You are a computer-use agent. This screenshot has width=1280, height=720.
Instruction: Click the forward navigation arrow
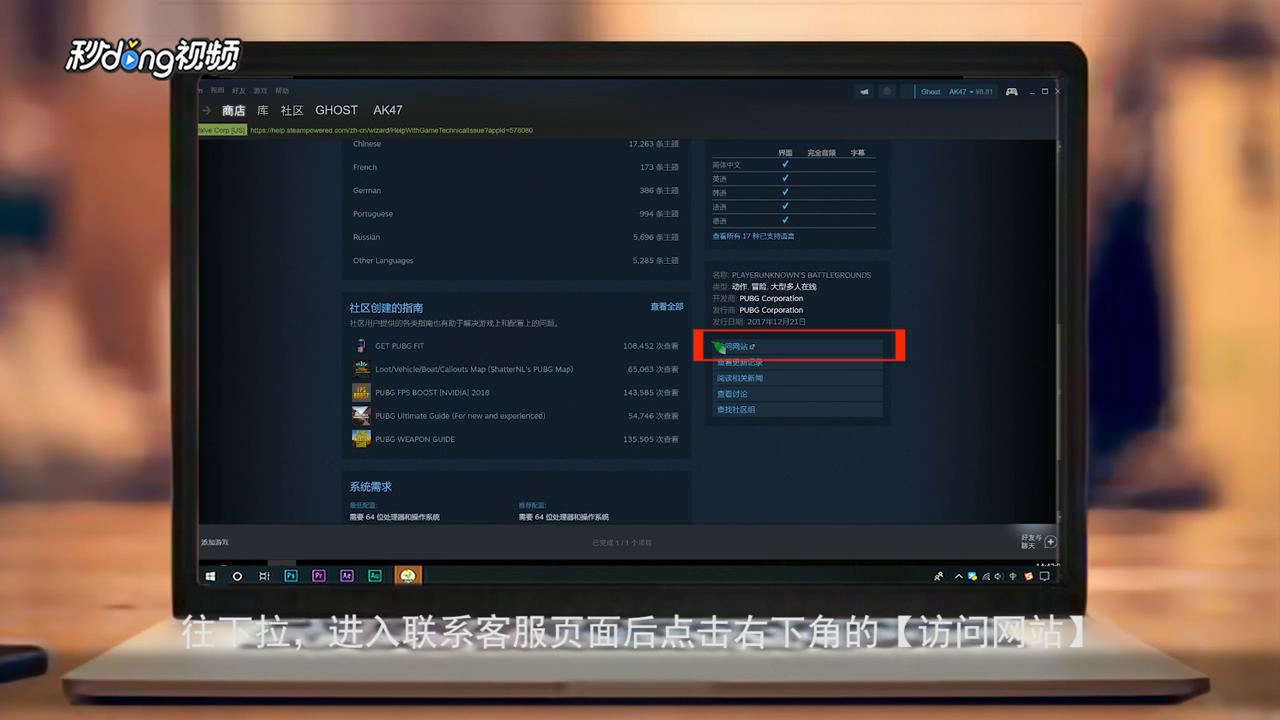(206, 110)
